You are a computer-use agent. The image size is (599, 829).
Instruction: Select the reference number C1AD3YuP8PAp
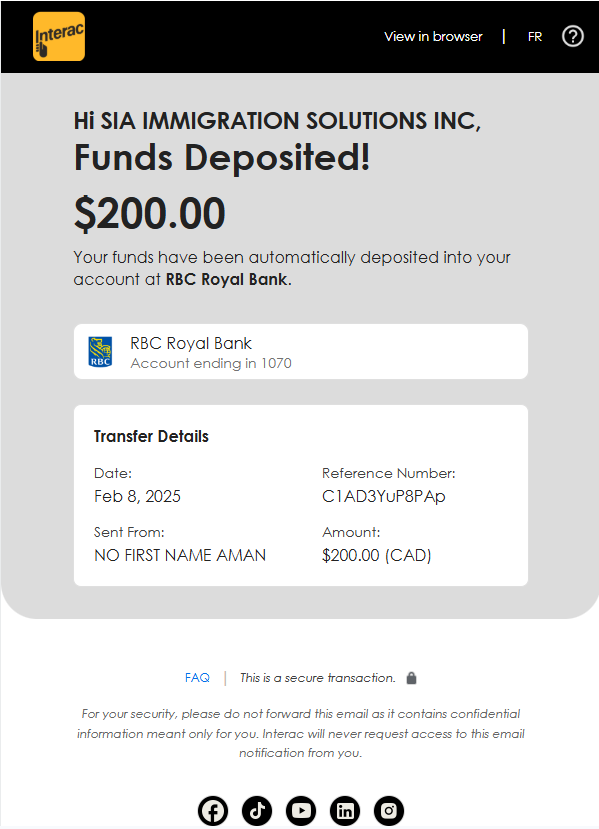pyautogui.click(x=384, y=496)
